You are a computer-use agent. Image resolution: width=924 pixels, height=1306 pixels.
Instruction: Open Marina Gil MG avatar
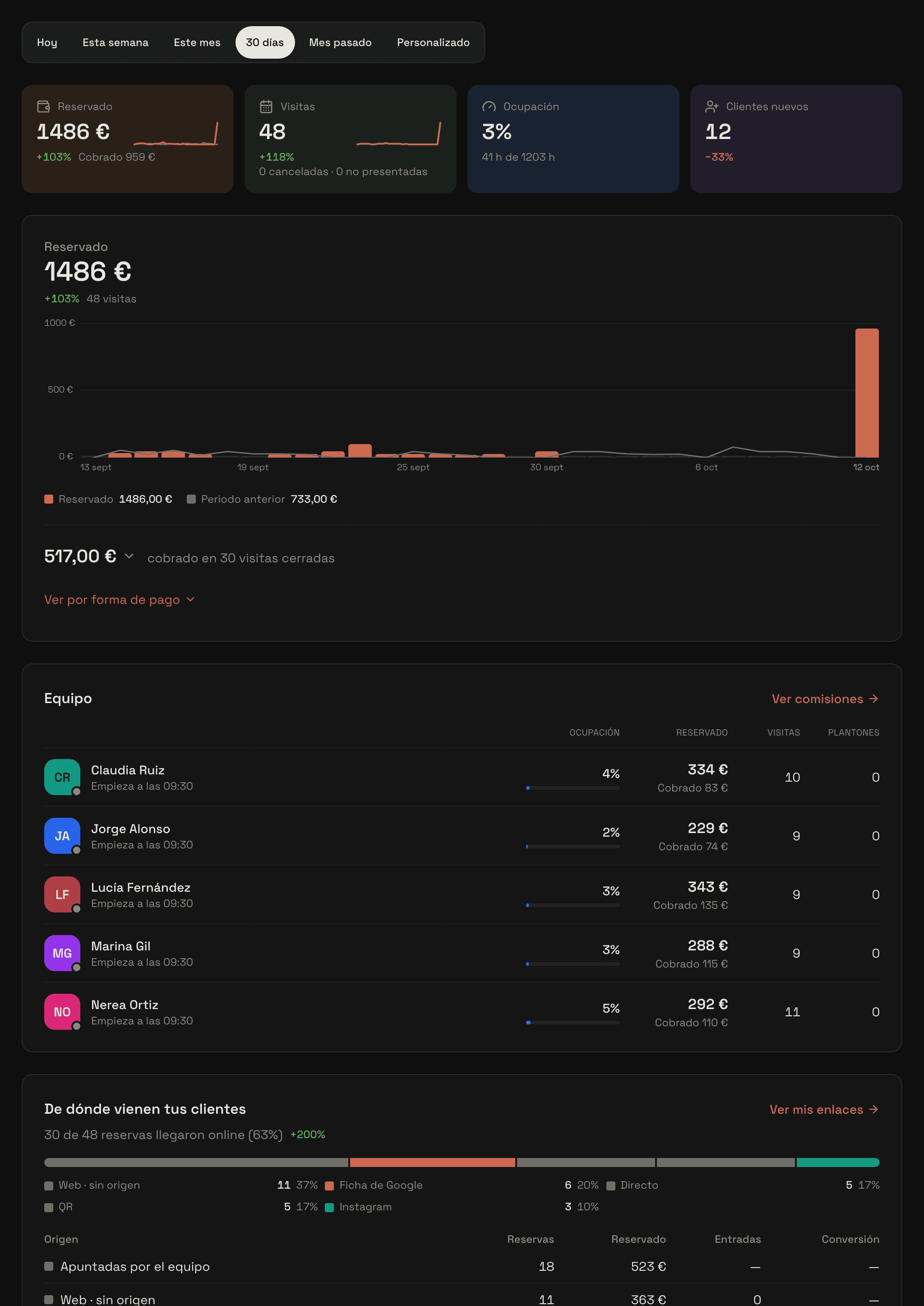[x=62, y=953]
